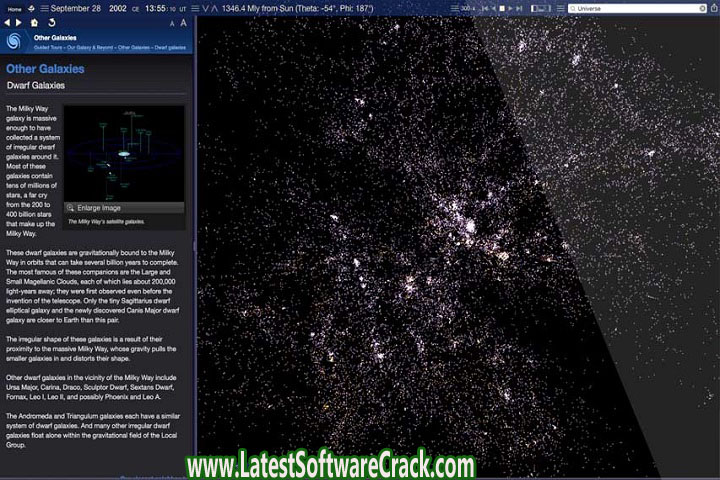
Task: Open the 'Guided Tours' breadcrumb link
Action: 48,47
